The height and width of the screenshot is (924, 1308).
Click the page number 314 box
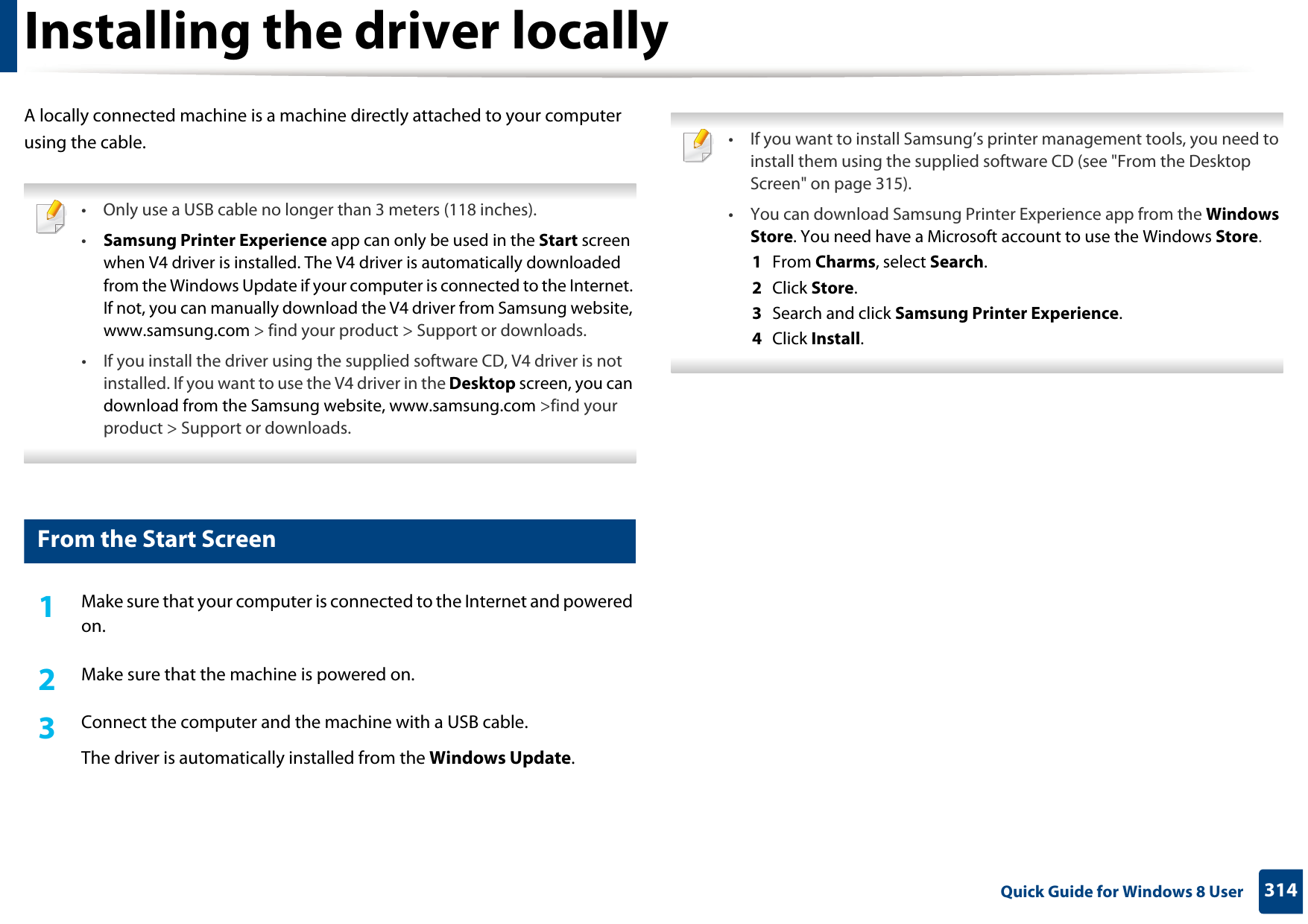pos(1279,891)
